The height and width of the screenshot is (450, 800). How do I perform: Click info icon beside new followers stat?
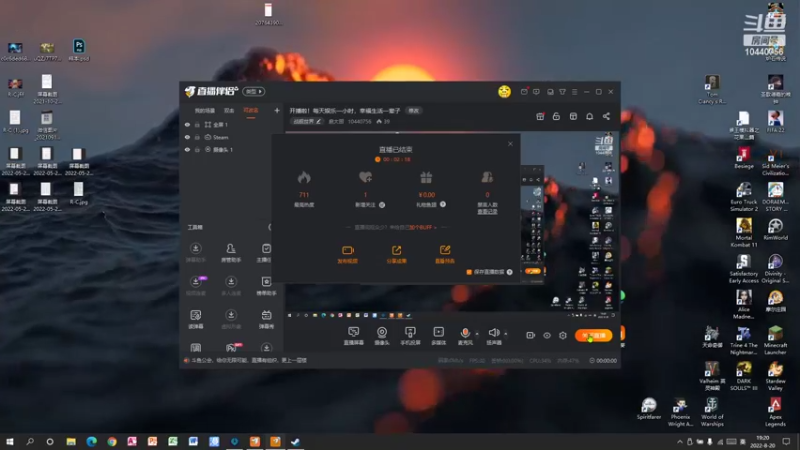click(x=382, y=205)
